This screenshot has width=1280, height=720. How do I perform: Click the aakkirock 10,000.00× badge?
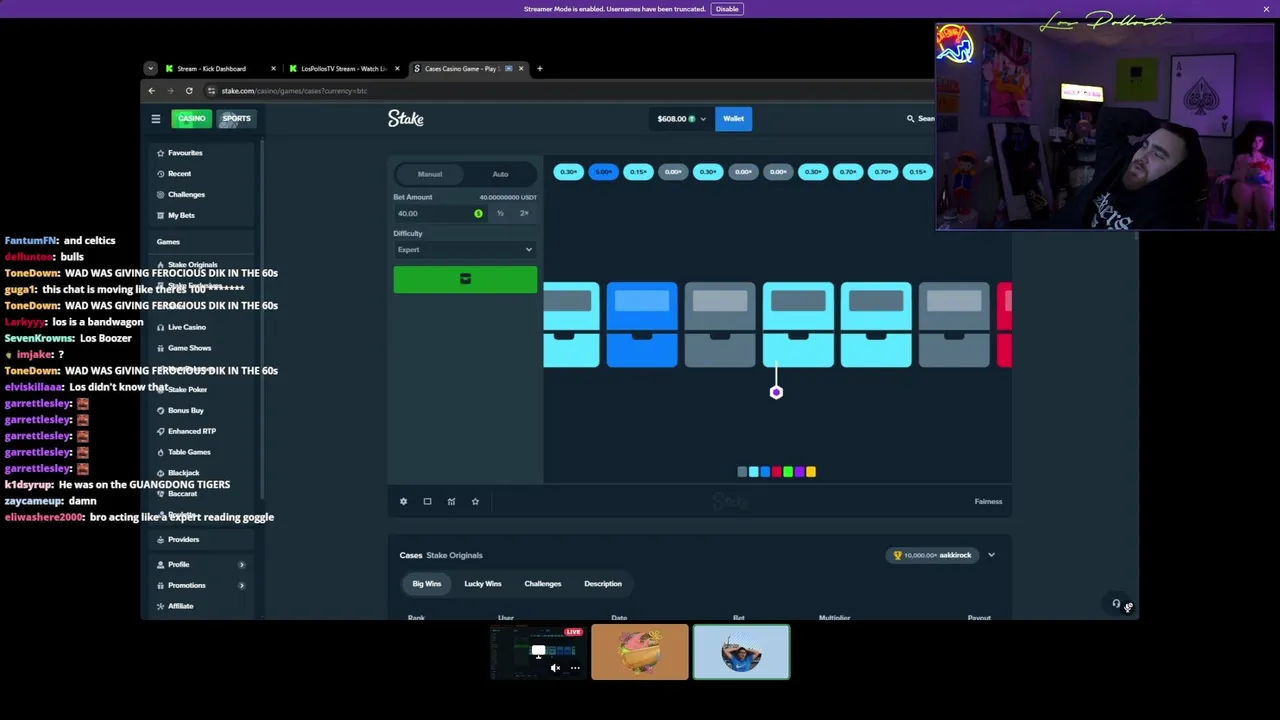coord(934,556)
